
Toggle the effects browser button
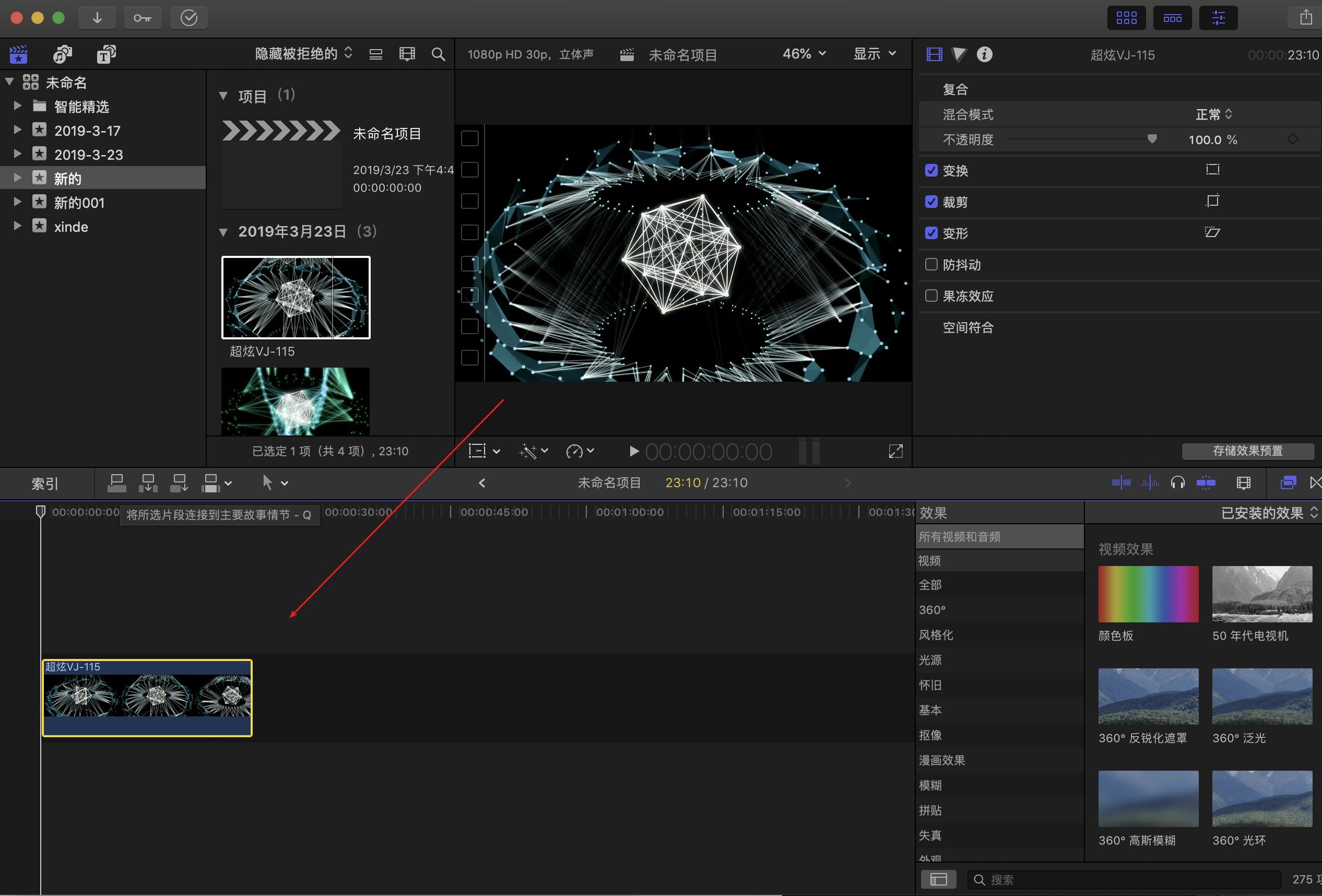1289,483
